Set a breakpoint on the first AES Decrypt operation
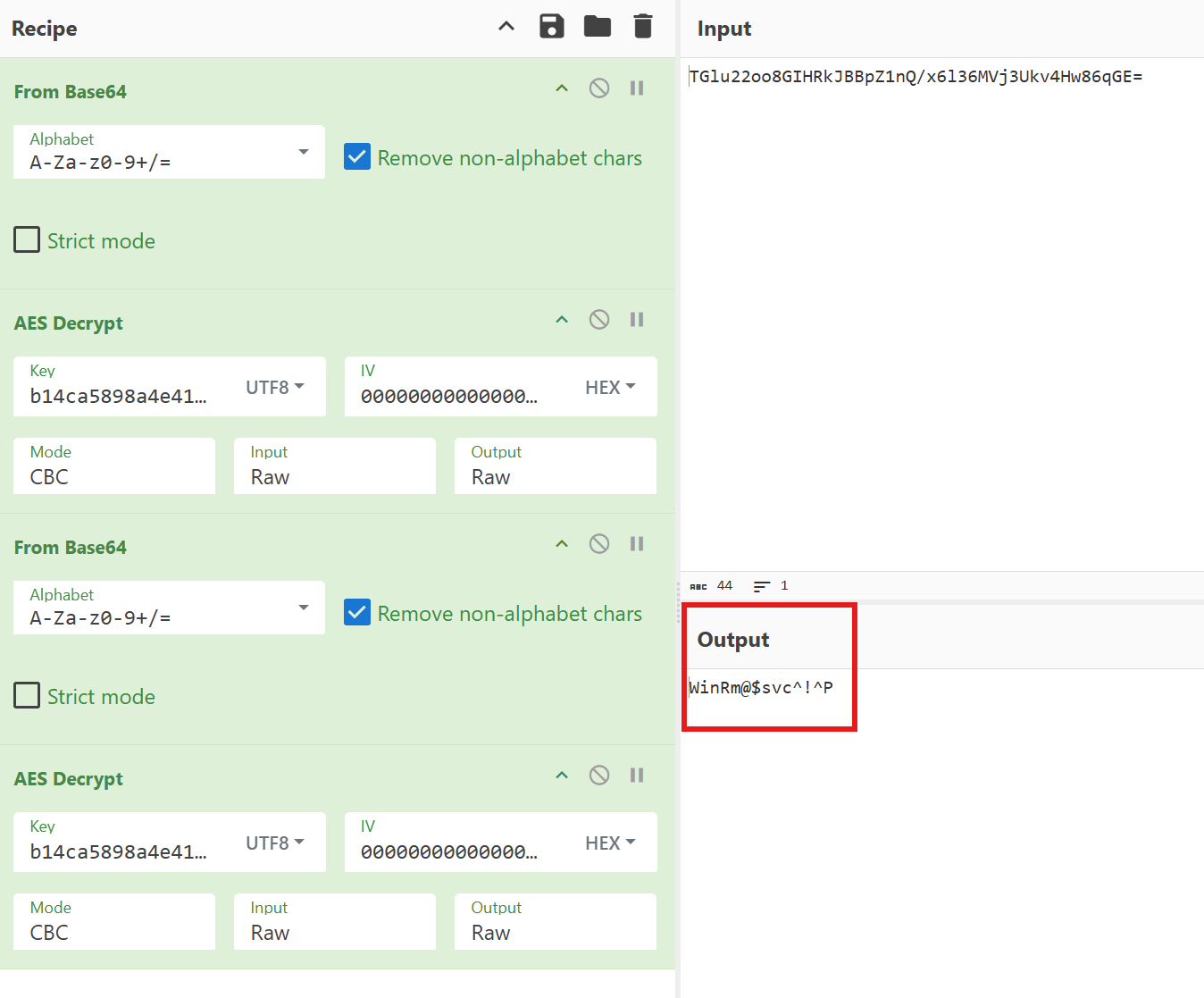The width and height of the screenshot is (1204, 998). coord(636,319)
